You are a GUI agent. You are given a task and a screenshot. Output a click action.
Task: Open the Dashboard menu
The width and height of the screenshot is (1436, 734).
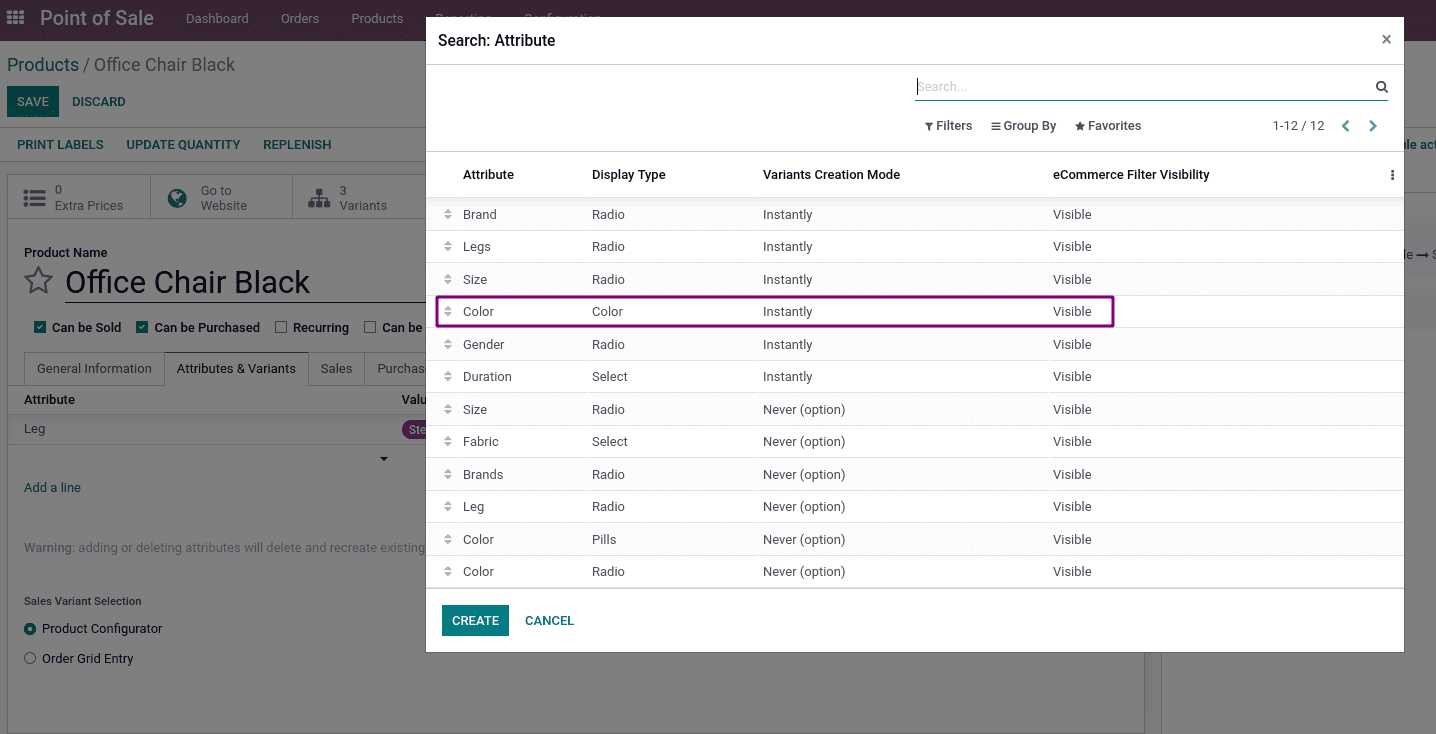pos(217,19)
